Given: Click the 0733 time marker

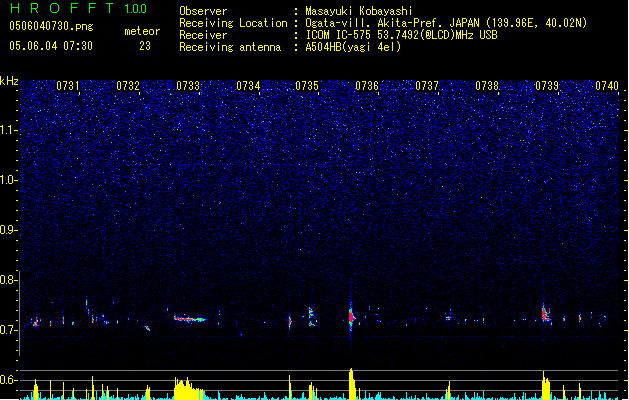Looking at the screenshot, I should point(188,86).
